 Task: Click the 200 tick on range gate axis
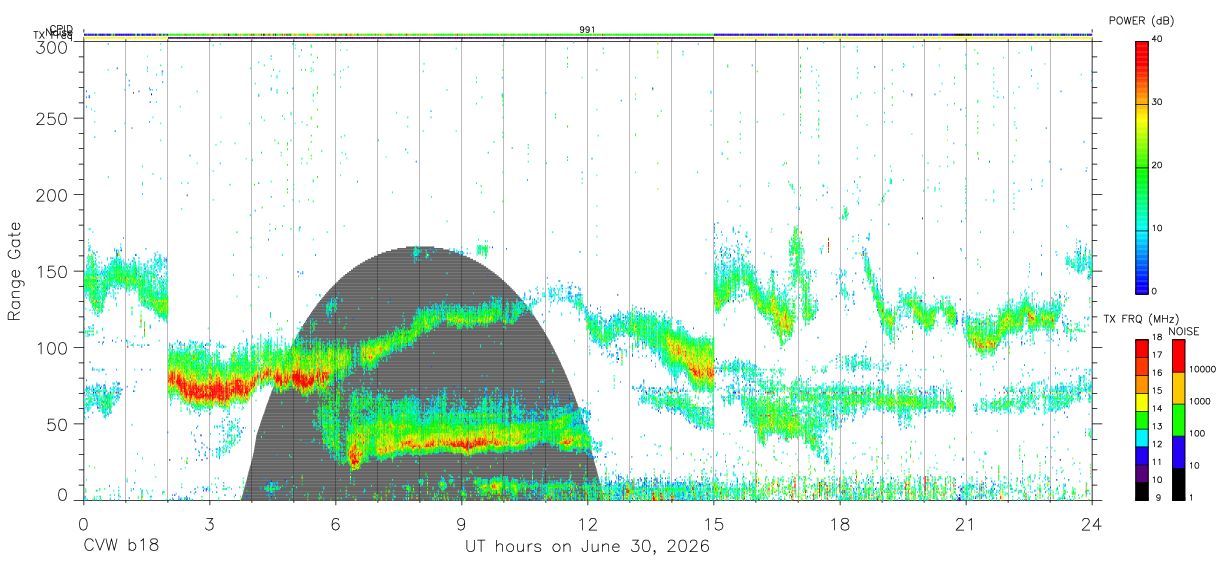[x=52, y=194]
